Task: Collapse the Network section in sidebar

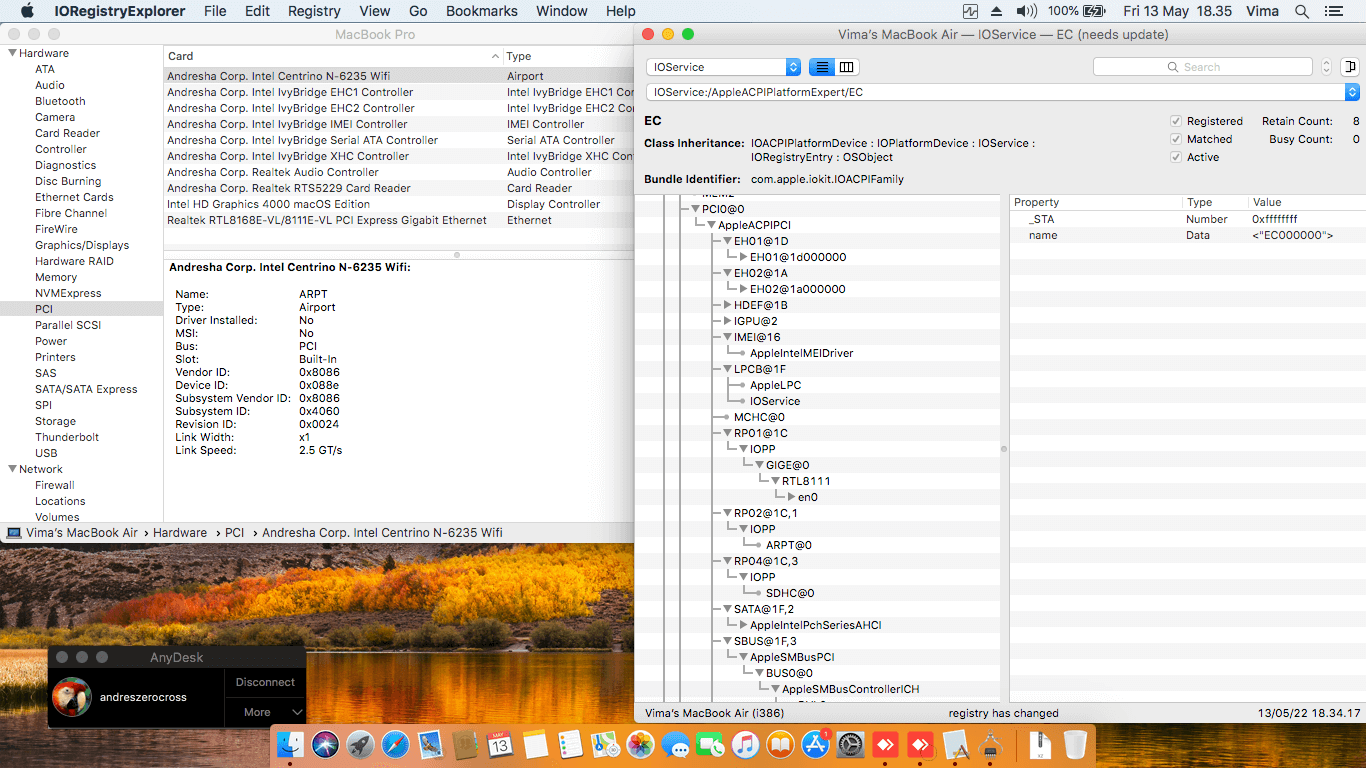Action: point(13,469)
